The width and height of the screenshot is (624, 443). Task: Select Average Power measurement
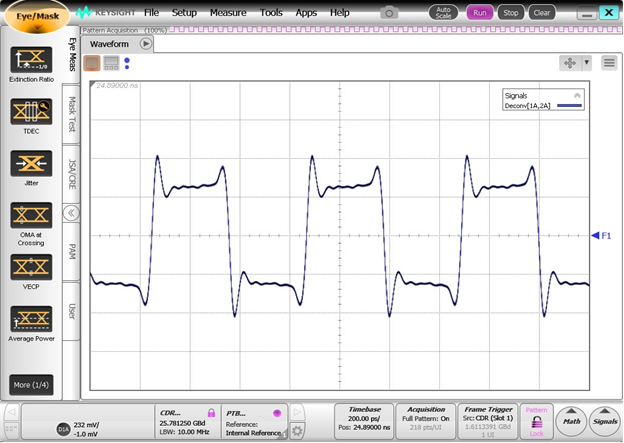point(31,319)
